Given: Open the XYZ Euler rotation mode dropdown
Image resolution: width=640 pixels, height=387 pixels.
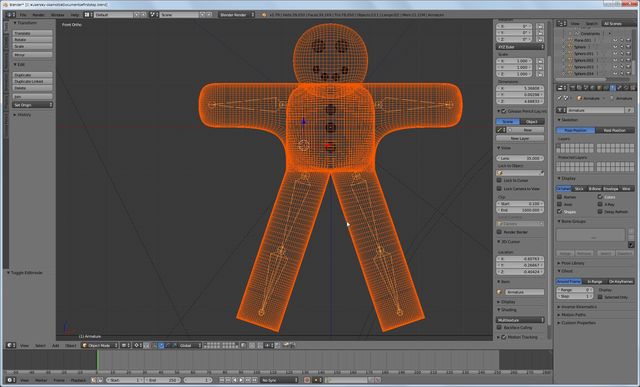Looking at the screenshot, I should point(520,47).
